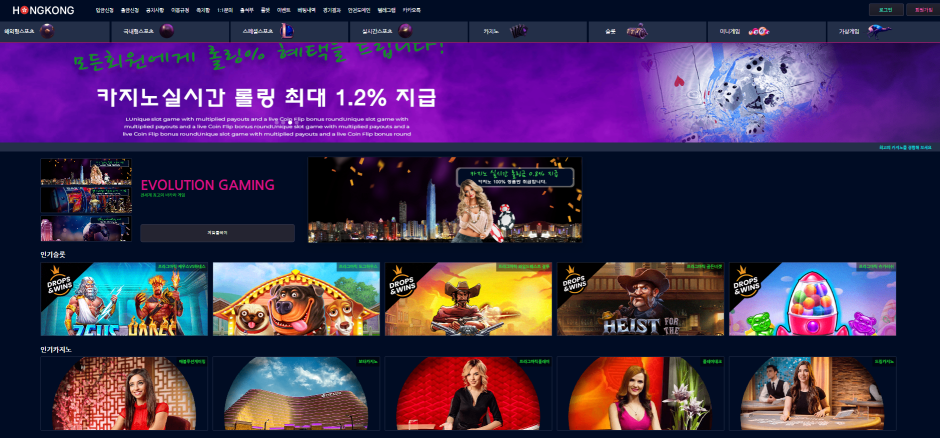The width and height of the screenshot is (940, 438).
Task: Launch the dog house slot game thumbnail
Action: [x=296, y=299]
